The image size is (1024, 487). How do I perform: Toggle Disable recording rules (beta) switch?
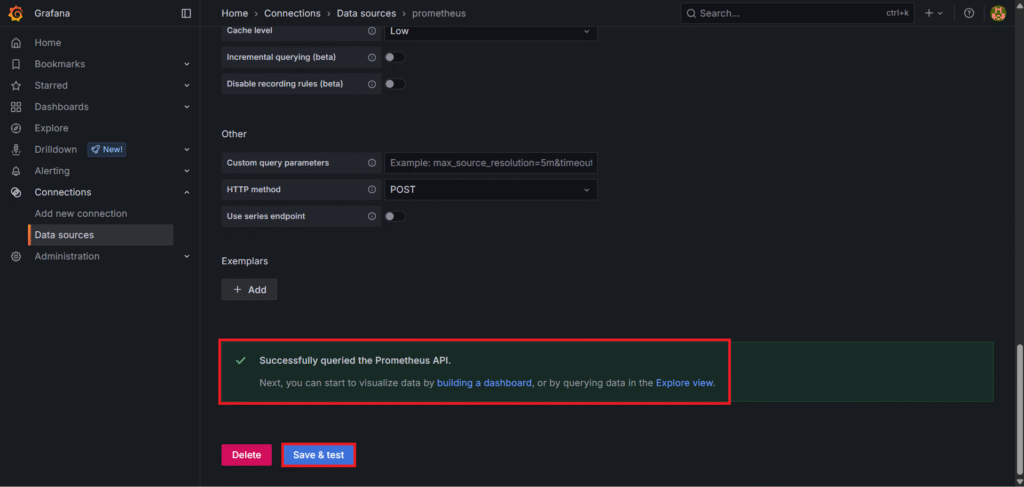click(394, 84)
